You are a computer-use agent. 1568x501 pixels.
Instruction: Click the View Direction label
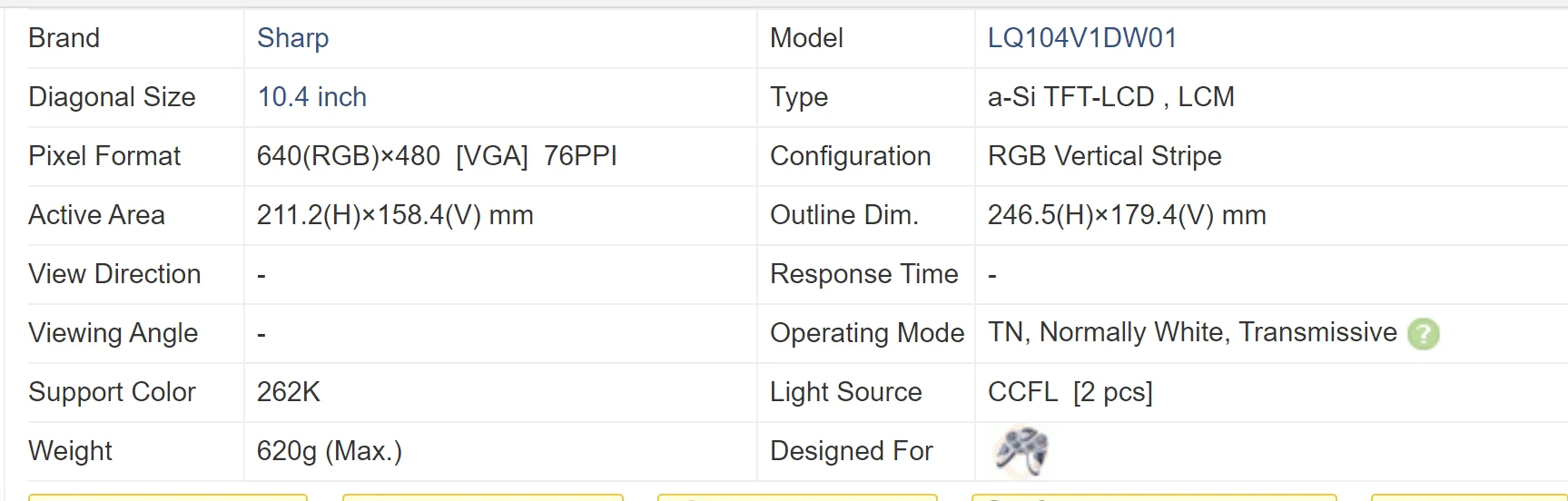click(x=114, y=274)
